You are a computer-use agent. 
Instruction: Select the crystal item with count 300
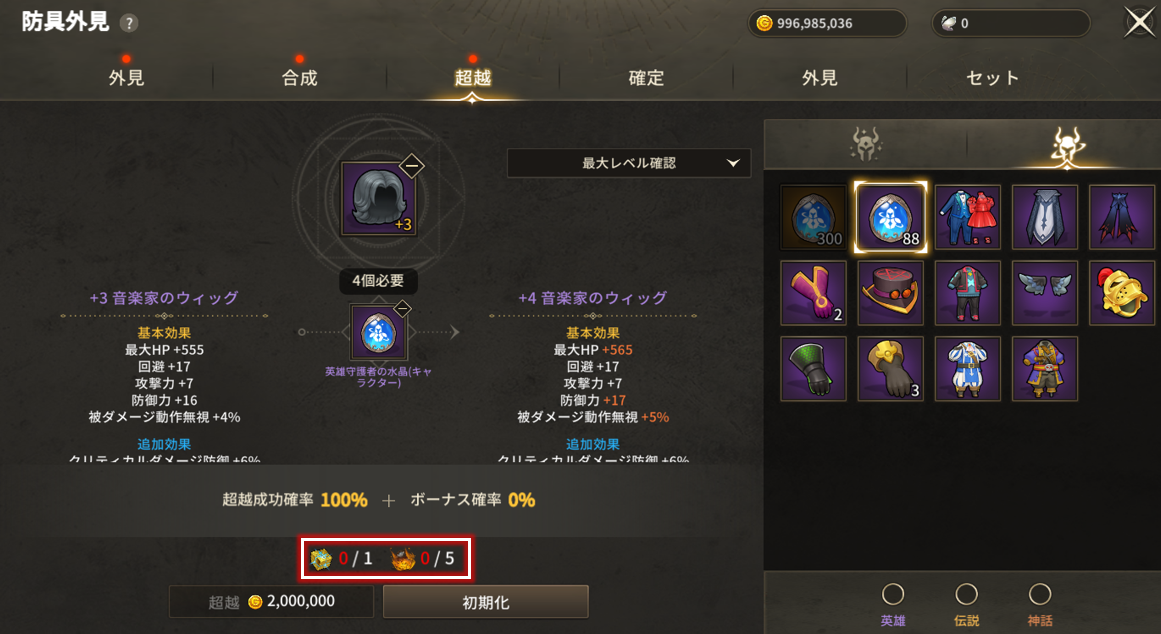(x=813, y=217)
